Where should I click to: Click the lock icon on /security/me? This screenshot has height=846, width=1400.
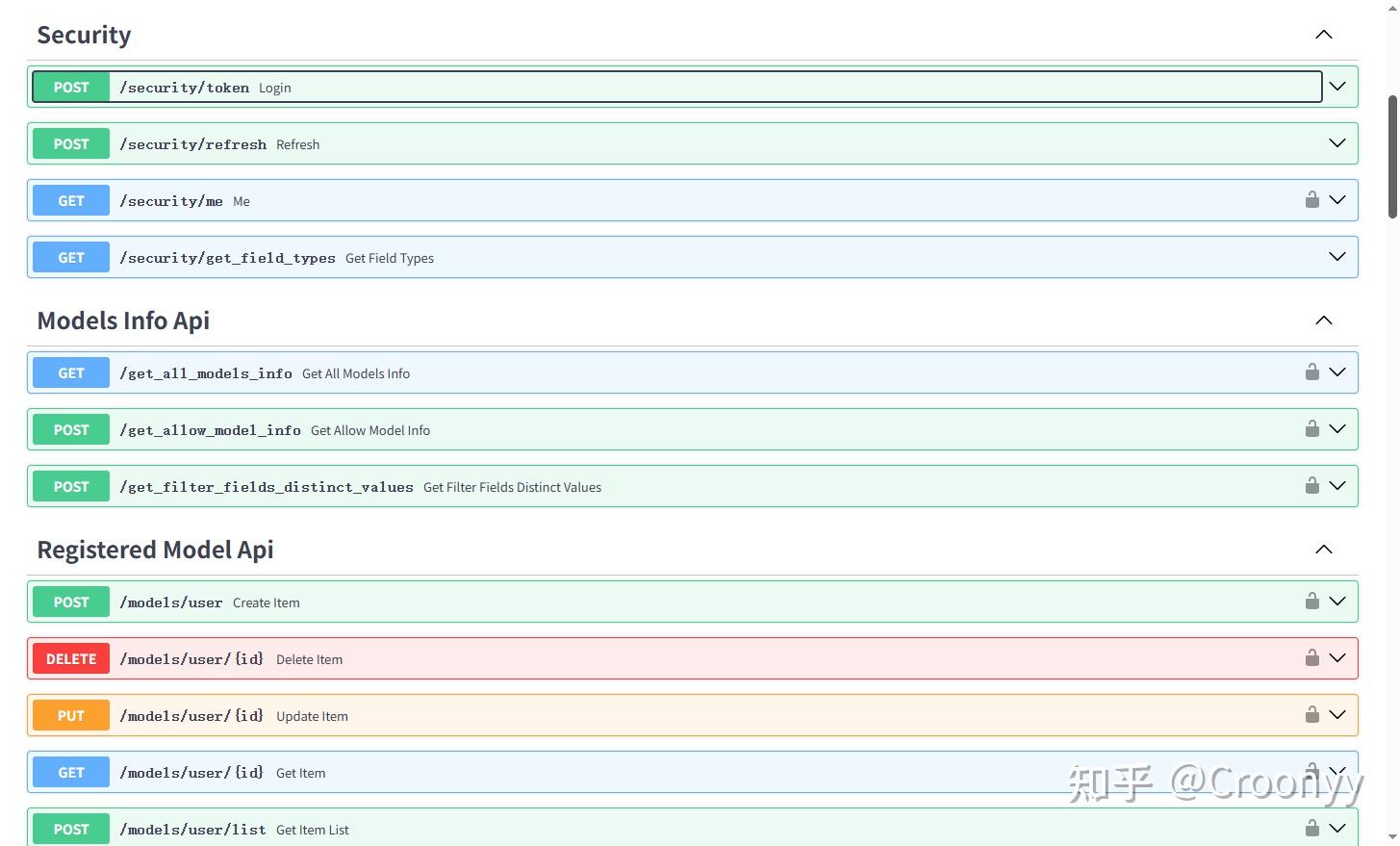(1312, 199)
